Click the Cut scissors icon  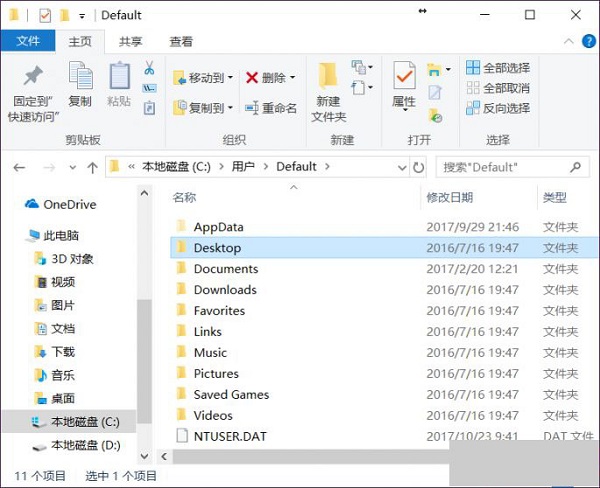pyautogui.click(x=149, y=68)
